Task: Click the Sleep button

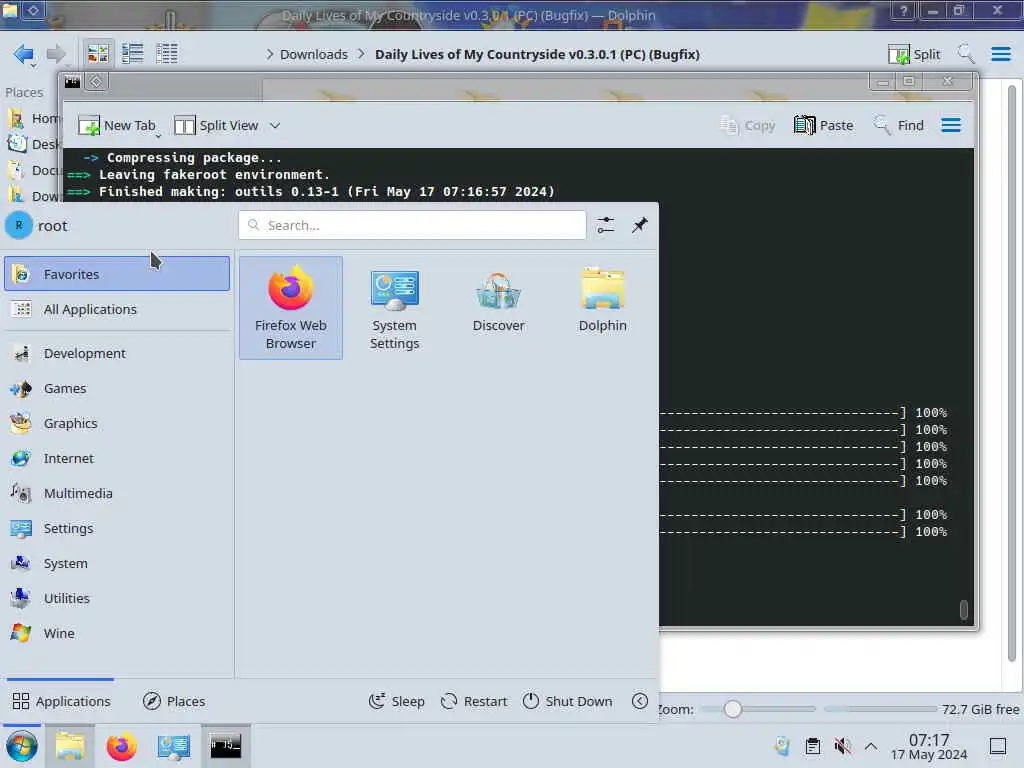Action: (x=396, y=701)
